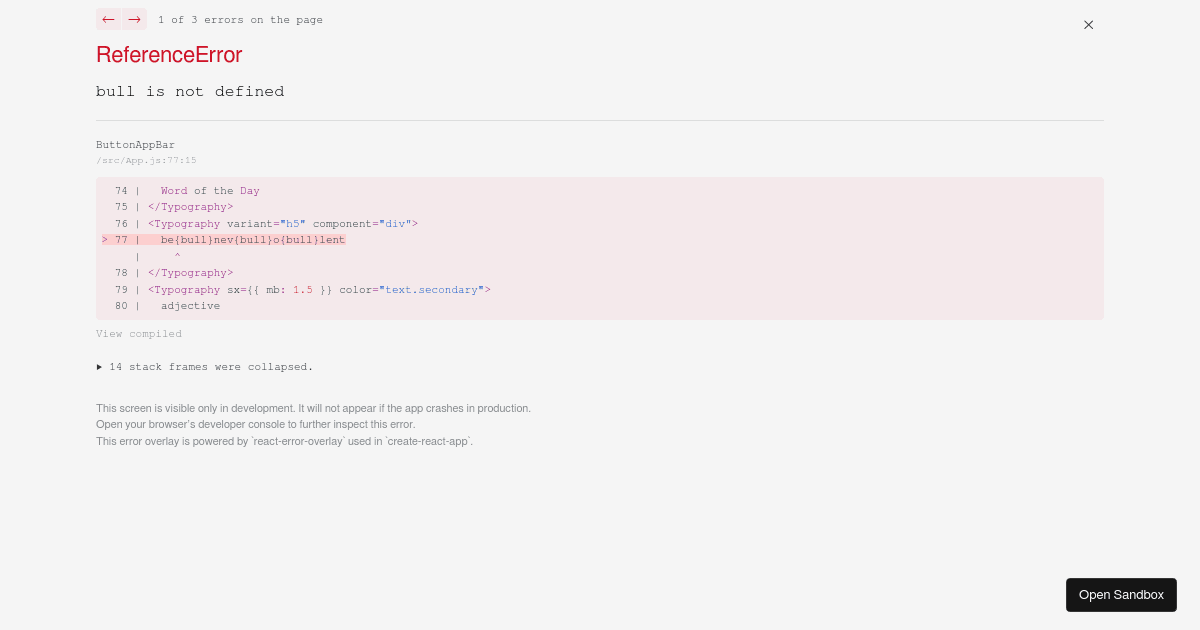Viewport: 1200px width, 630px height.
Task: Dismiss the error overlay with the X
Action: click(1088, 25)
